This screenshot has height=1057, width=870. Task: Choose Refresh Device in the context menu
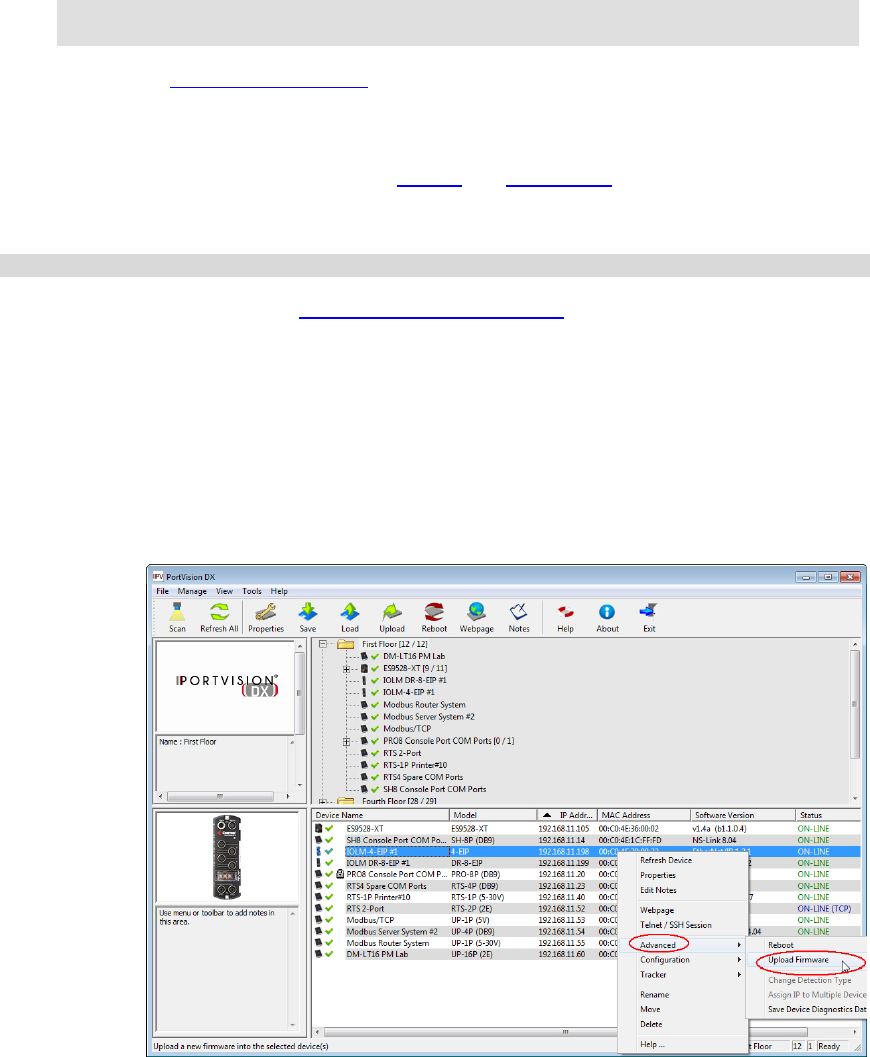[683, 861]
